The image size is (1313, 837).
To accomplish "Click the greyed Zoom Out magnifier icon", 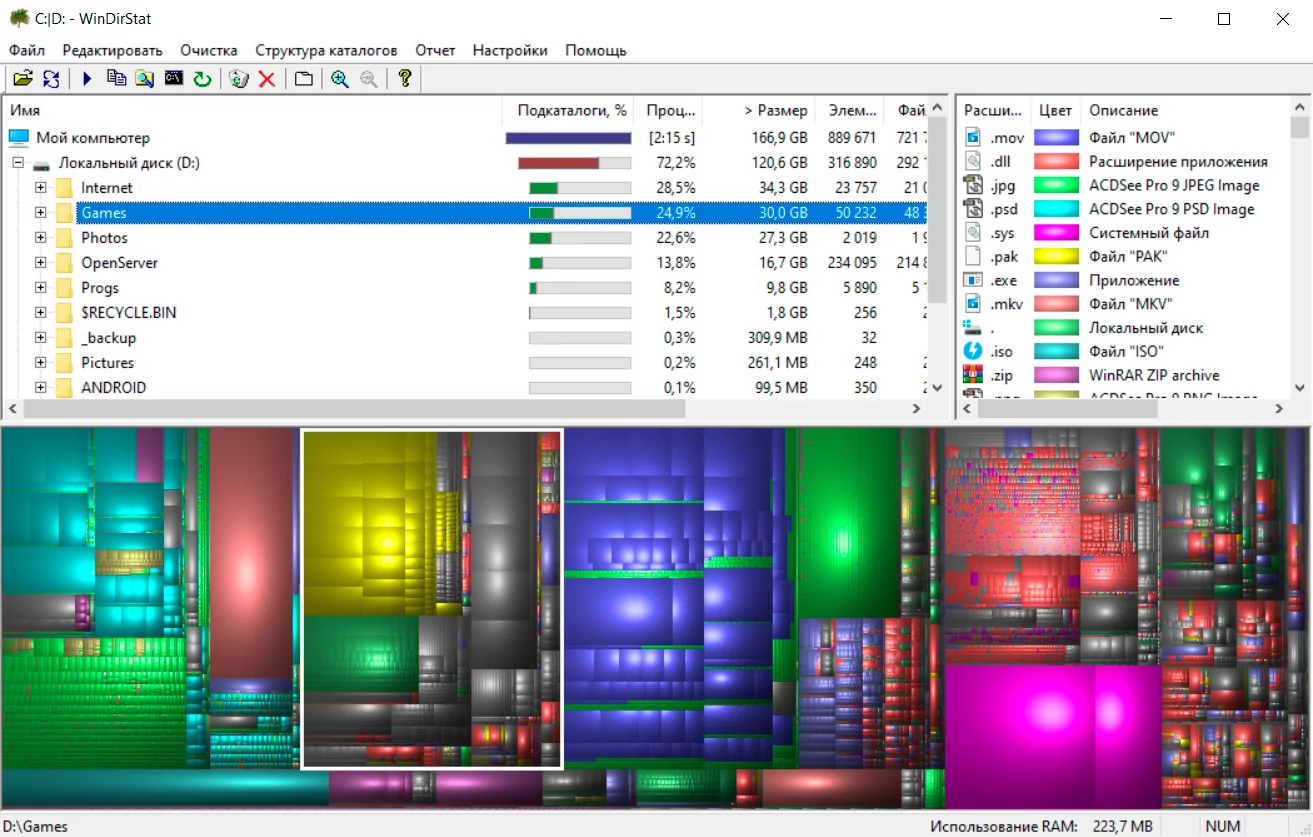I will click(369, 78).
